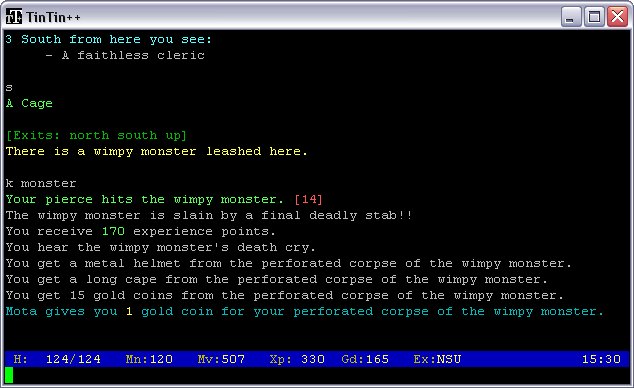Click the '[Exits: north south up]' line
Screen dimensions: 634x388
(x=96, y=135)
